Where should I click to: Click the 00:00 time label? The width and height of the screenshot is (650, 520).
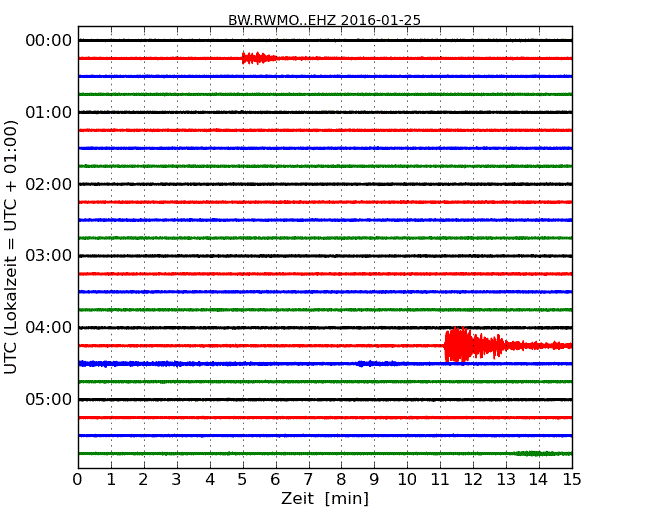coord(49,41)
